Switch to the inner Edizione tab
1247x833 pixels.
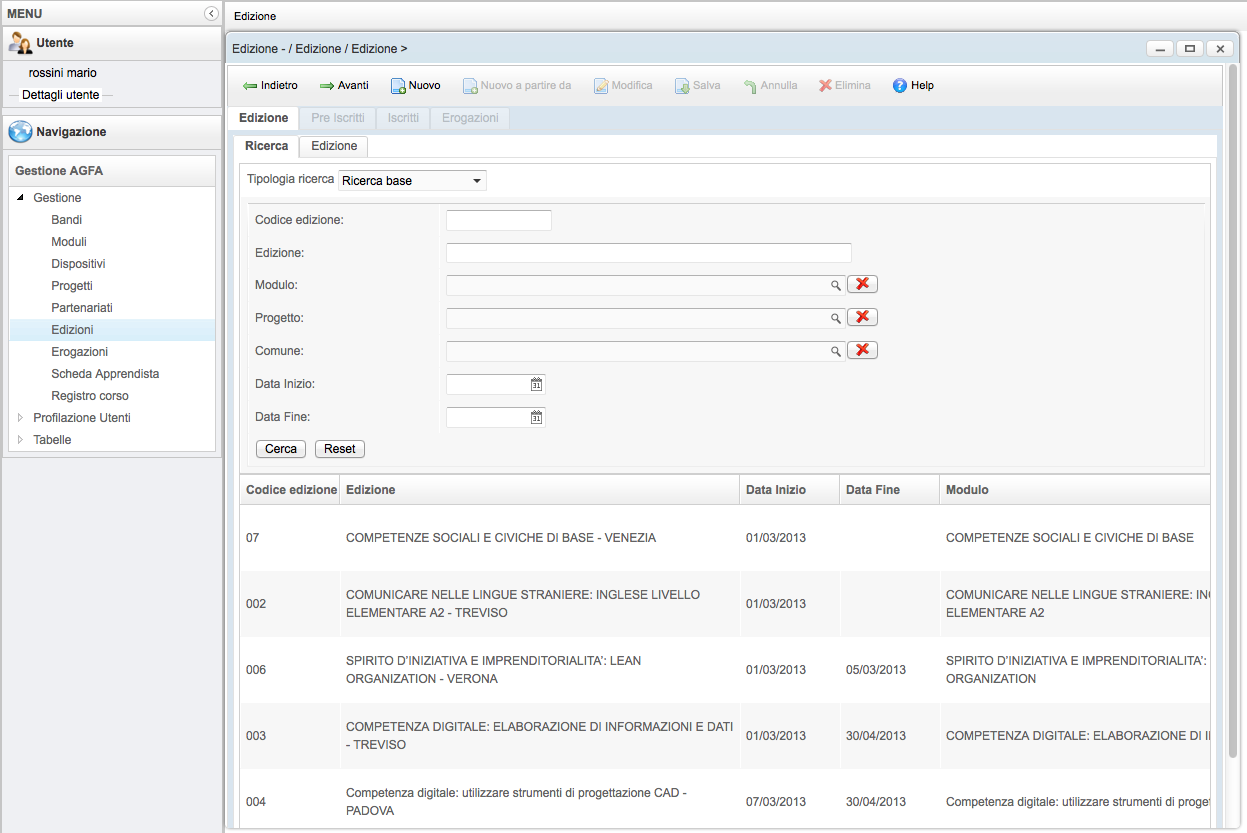pos(334,146)
